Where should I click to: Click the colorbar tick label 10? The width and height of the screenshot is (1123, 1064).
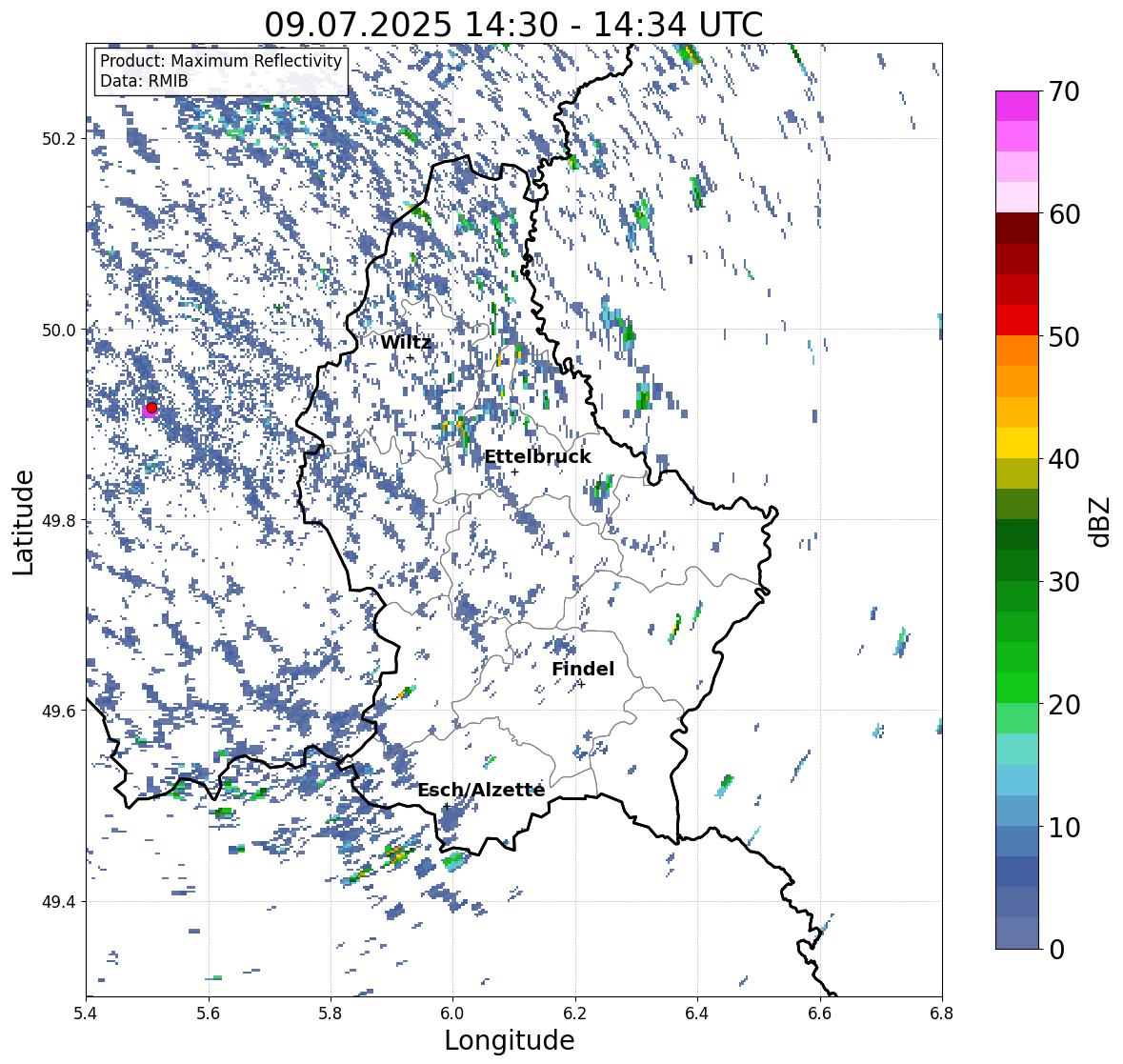pyautogui.click(x=1064, y=827)
